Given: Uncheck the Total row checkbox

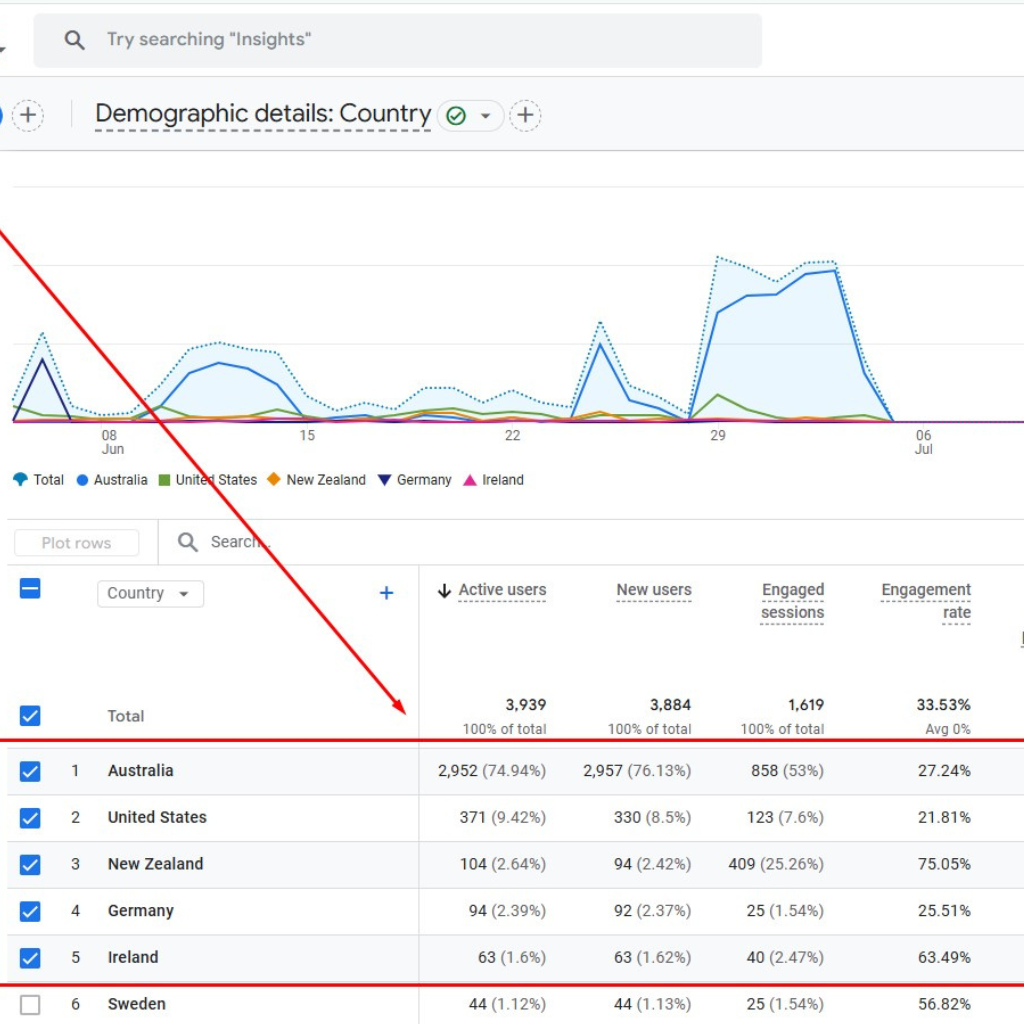Looking at the screenshot, I should (29, 715).
